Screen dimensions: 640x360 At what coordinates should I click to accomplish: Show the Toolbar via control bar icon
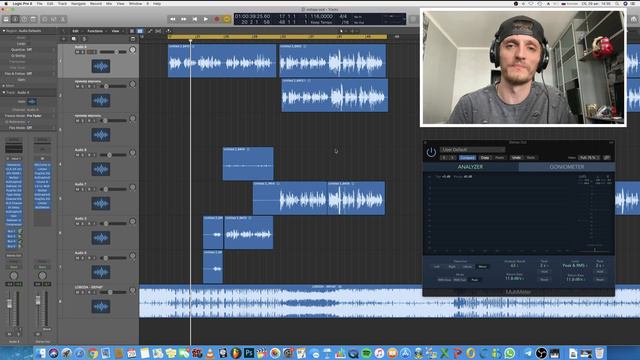point(33,19)
